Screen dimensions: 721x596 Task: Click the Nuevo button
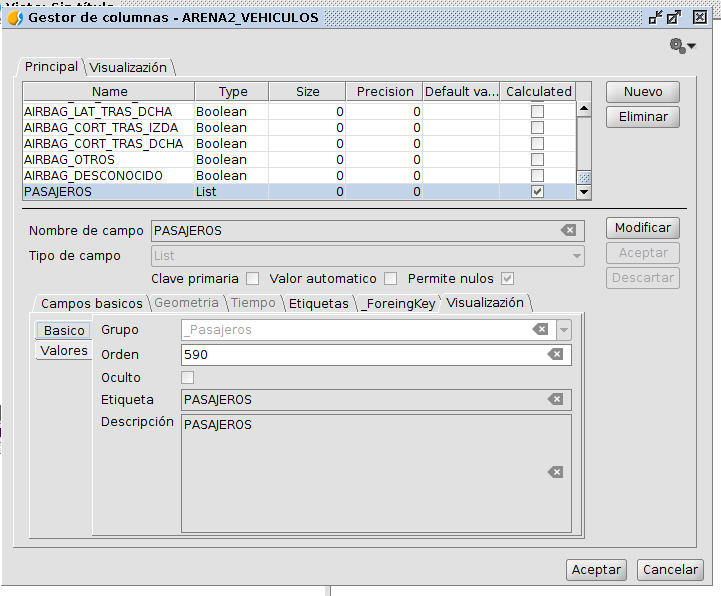[642, 92]
